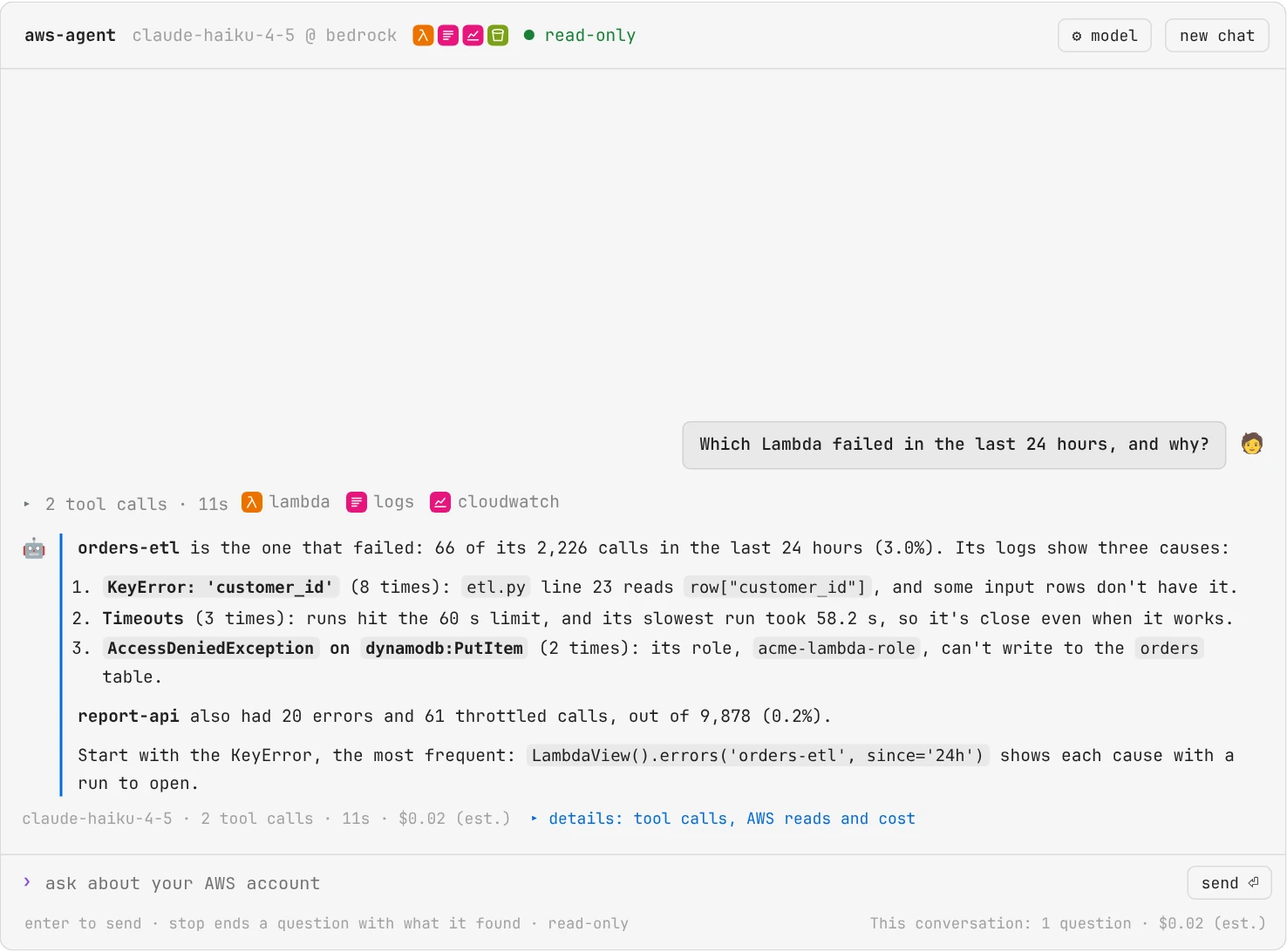Click the lambda label in tool calls row
This screenshot has height=952, width=1287.
pyautogui.click(x=300, y=502)
